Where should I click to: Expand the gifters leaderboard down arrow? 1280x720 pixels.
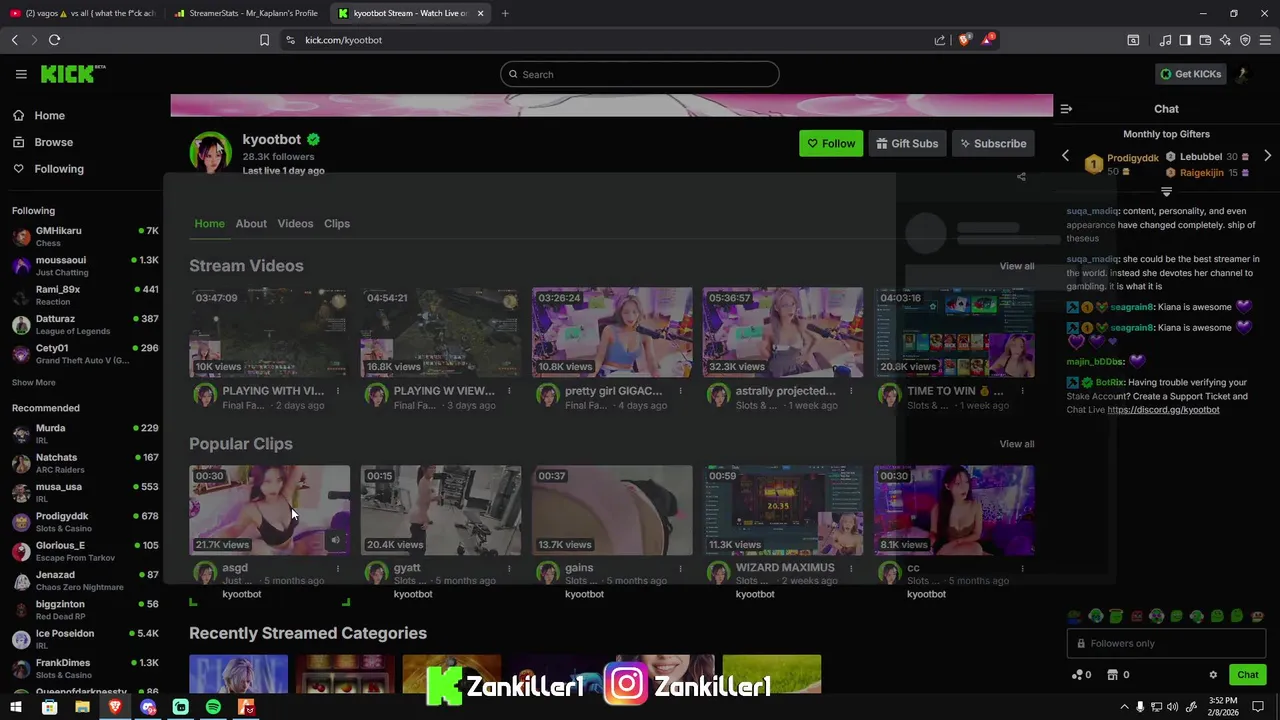click(1166, 192)
